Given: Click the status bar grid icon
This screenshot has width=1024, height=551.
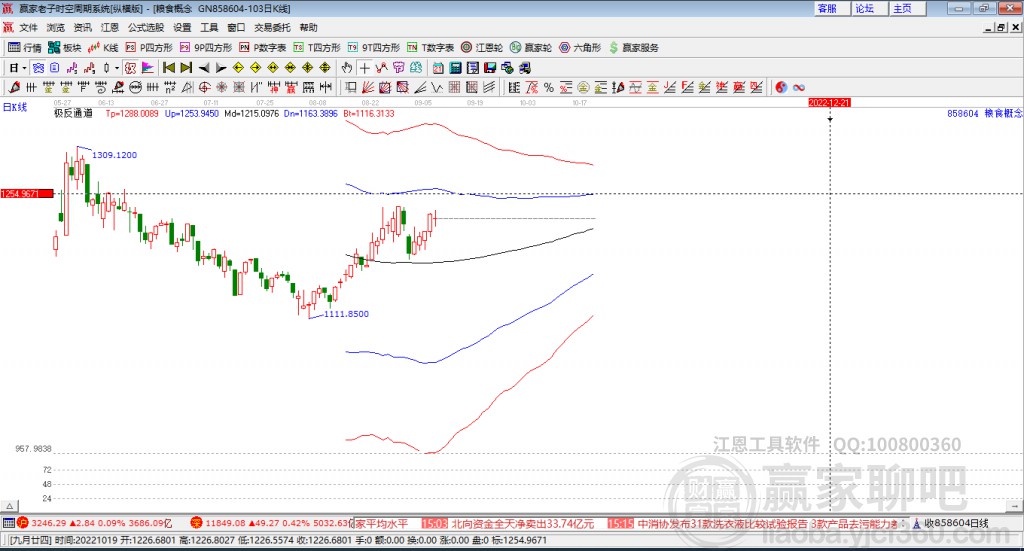Looking at the screenshot, I should coord(8,524).
